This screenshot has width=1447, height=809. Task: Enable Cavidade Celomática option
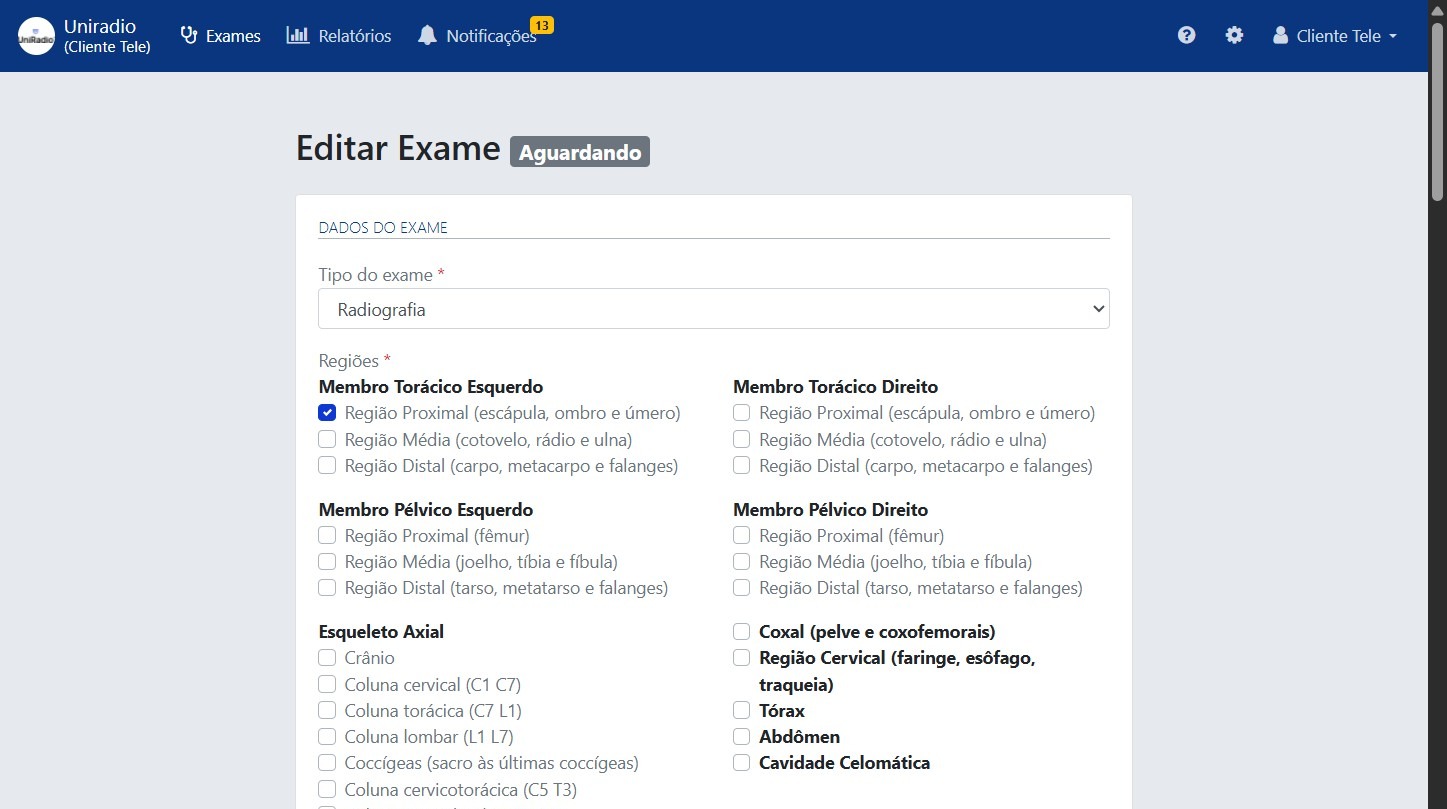[x=741, y=762]
